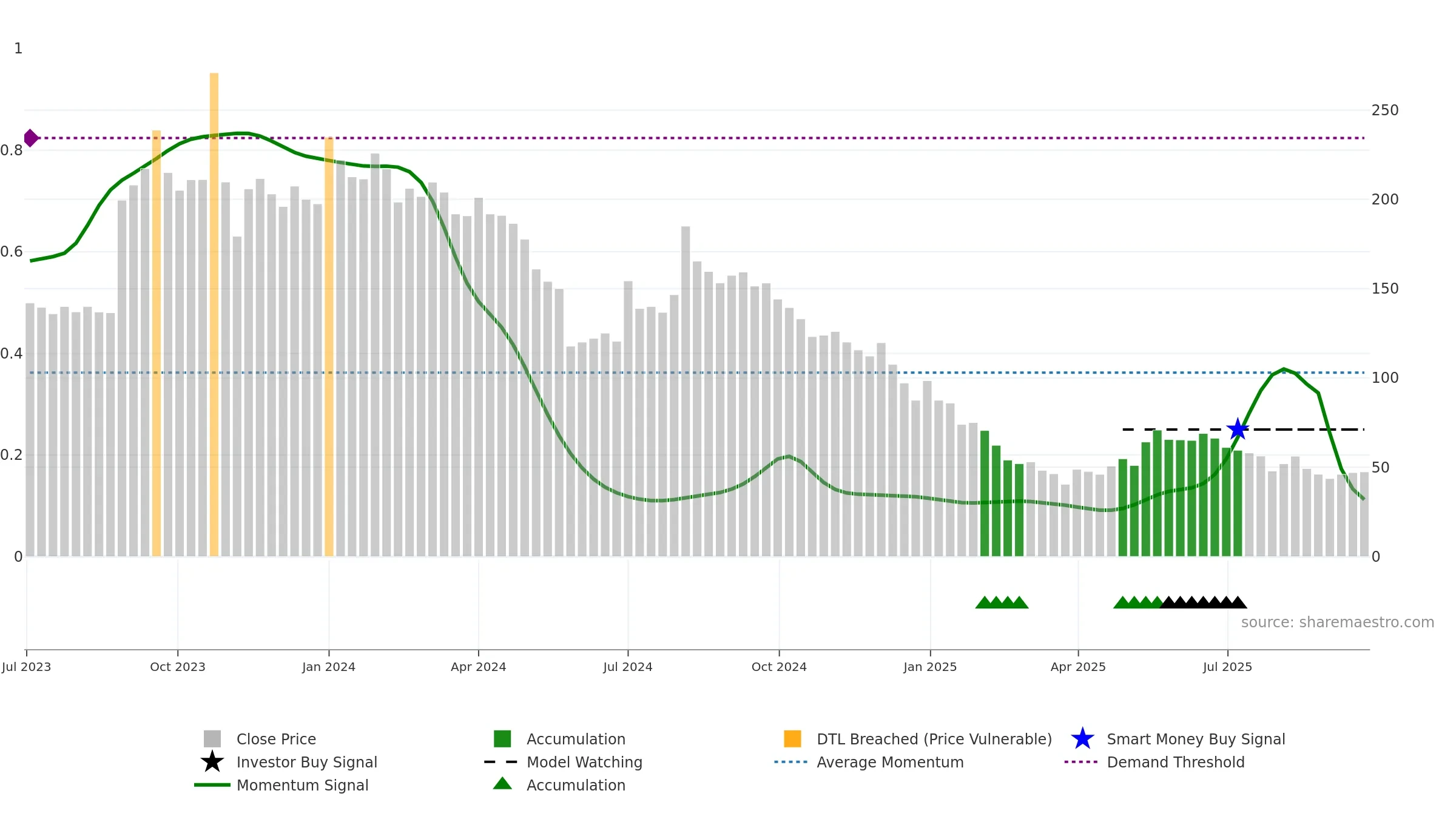The width and height of the screenshot is (1456, 819).
Task: Click the Jul 2023 axis label
Action: click(x=26, y=667)
